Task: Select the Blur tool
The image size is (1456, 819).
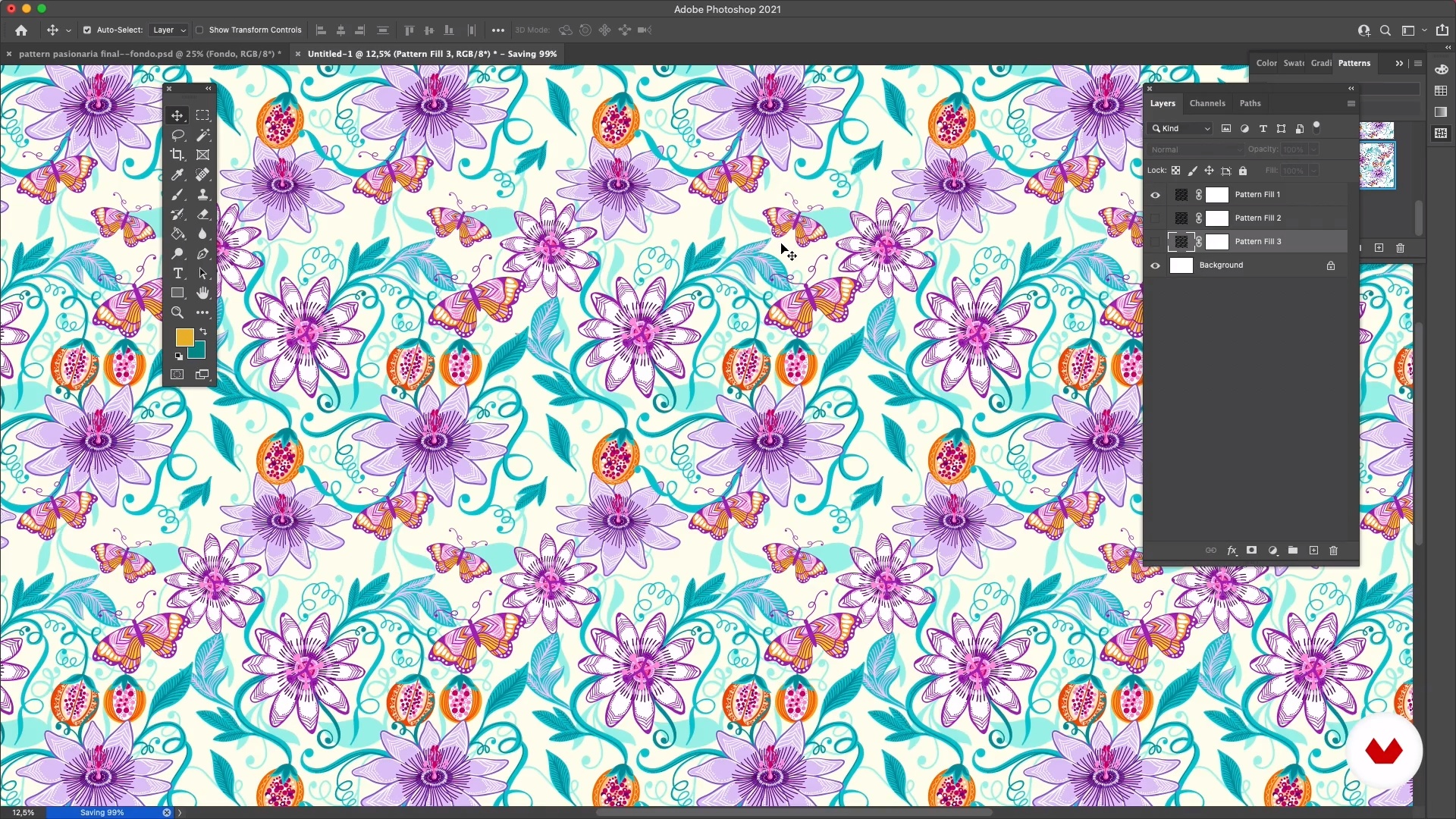Action: 202,234
